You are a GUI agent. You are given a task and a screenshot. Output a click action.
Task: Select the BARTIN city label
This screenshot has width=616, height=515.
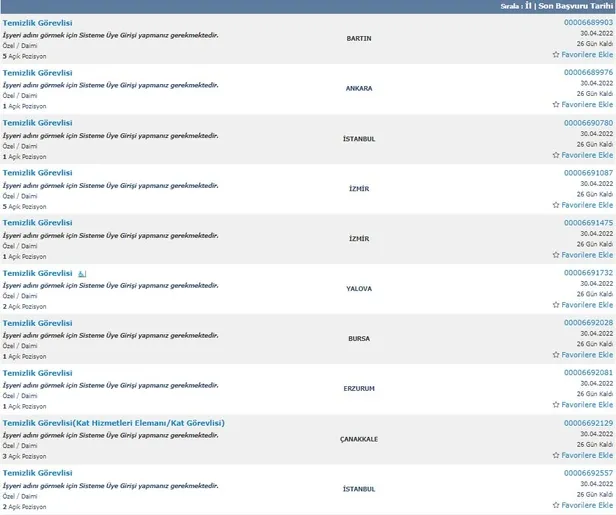pos(359,38)
